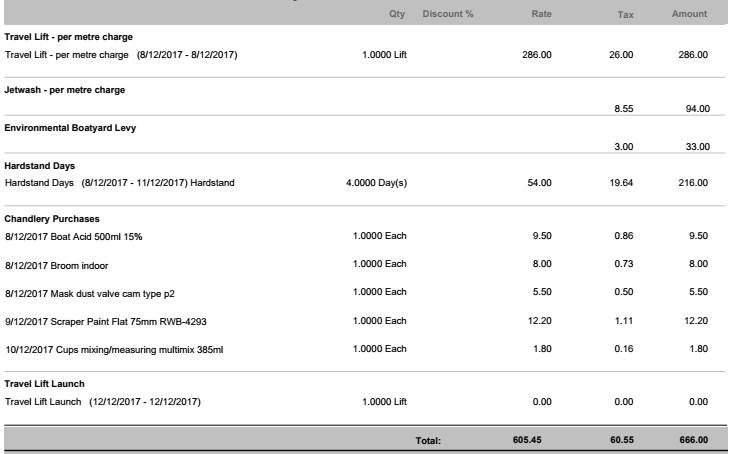The width and height of the screenshot is (733, 454).
Task: Click the Hardstand Days dated line description
Action: click(x=119, y=183)
